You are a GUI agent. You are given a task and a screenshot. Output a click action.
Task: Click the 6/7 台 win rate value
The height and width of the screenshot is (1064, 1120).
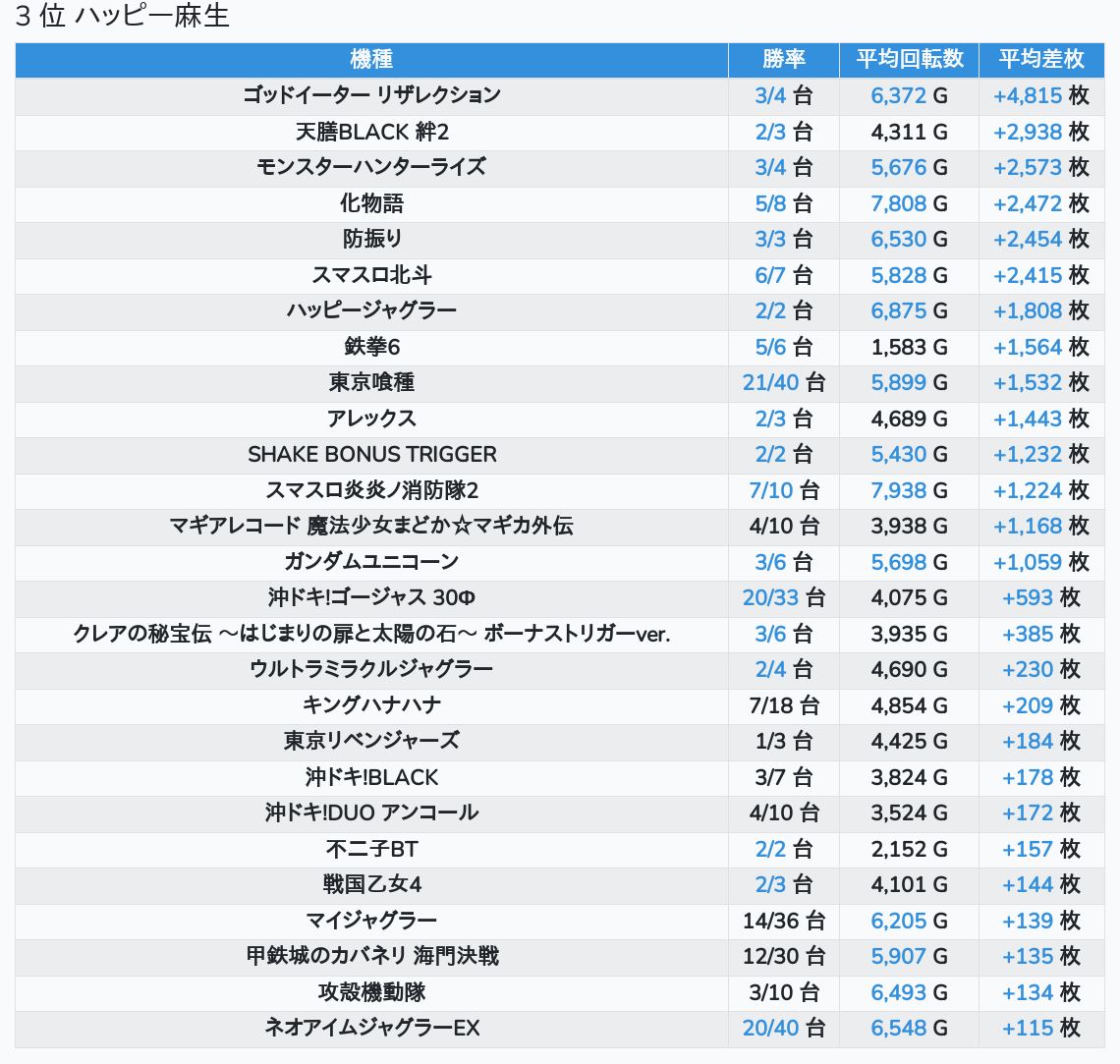(x=783, y=275)
